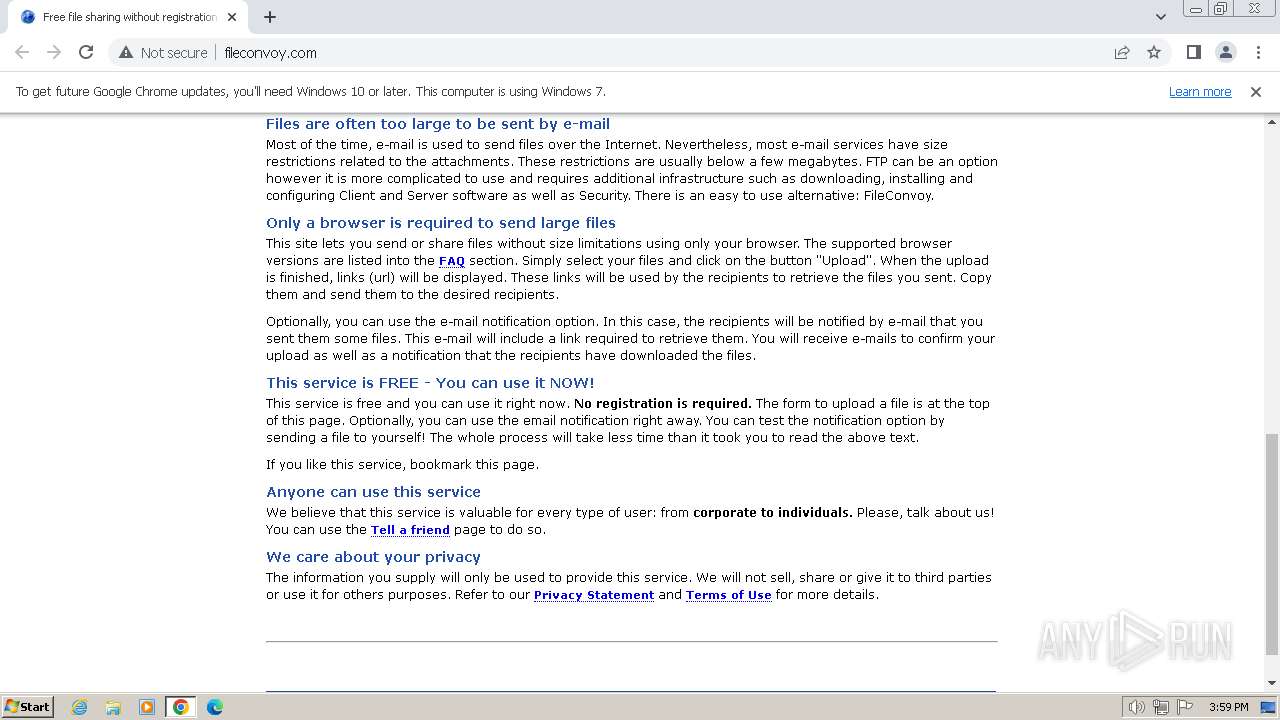Launch Microsoft Edge from the taskbar

[x=214, y=707]
